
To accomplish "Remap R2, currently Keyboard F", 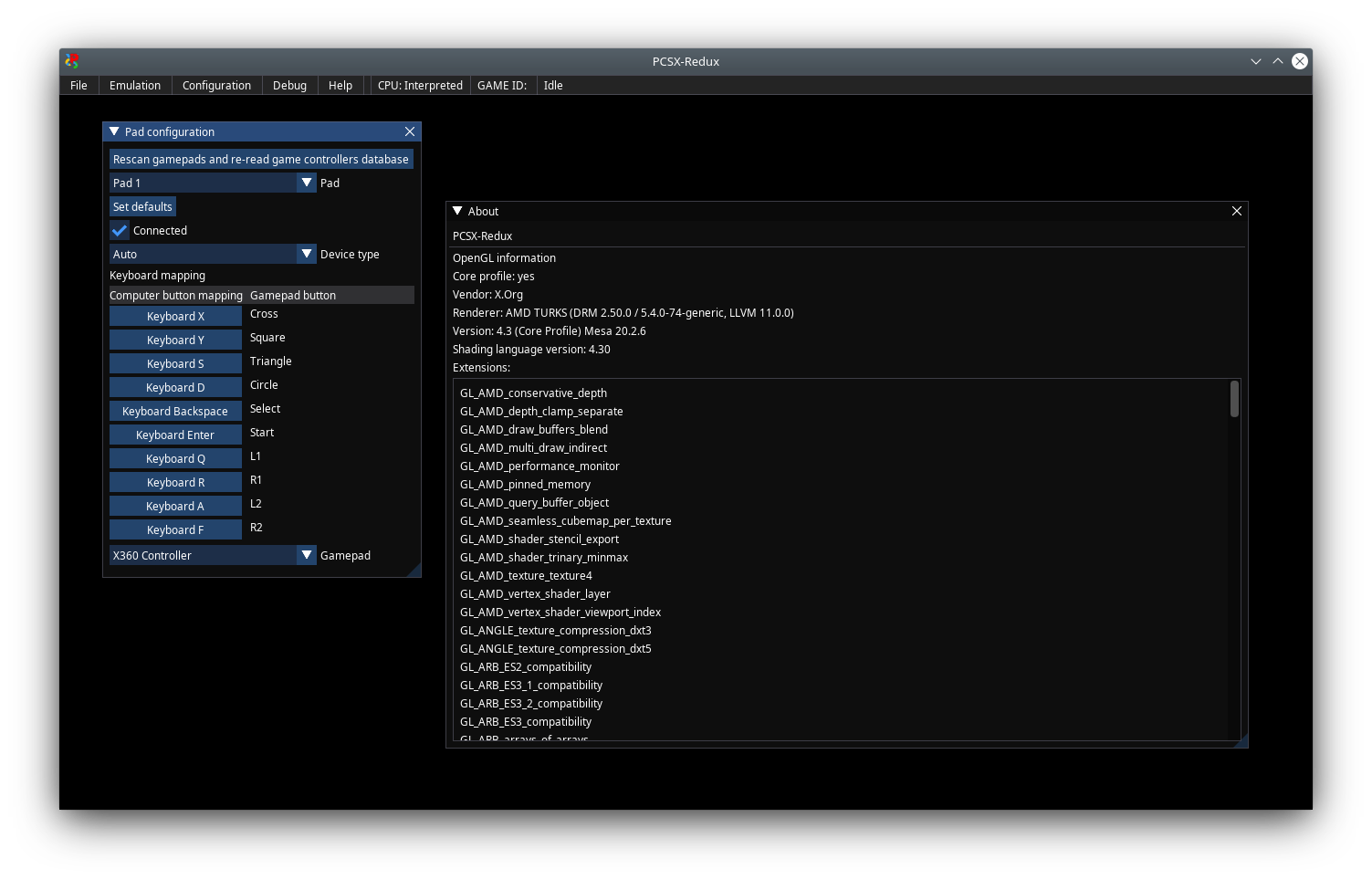I will coord(175,529).
